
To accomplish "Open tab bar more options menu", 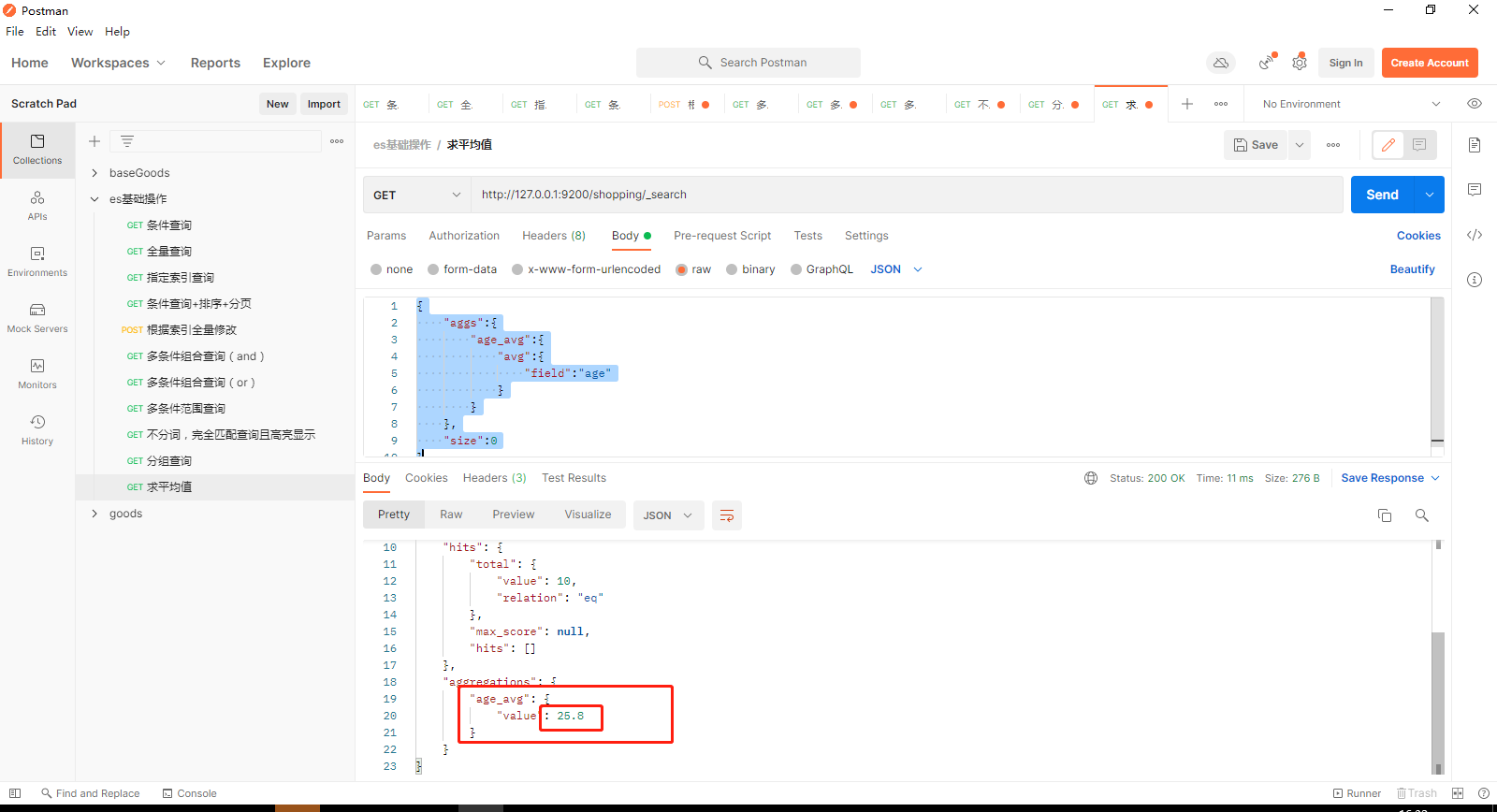I will click(x=1221, y=104).
